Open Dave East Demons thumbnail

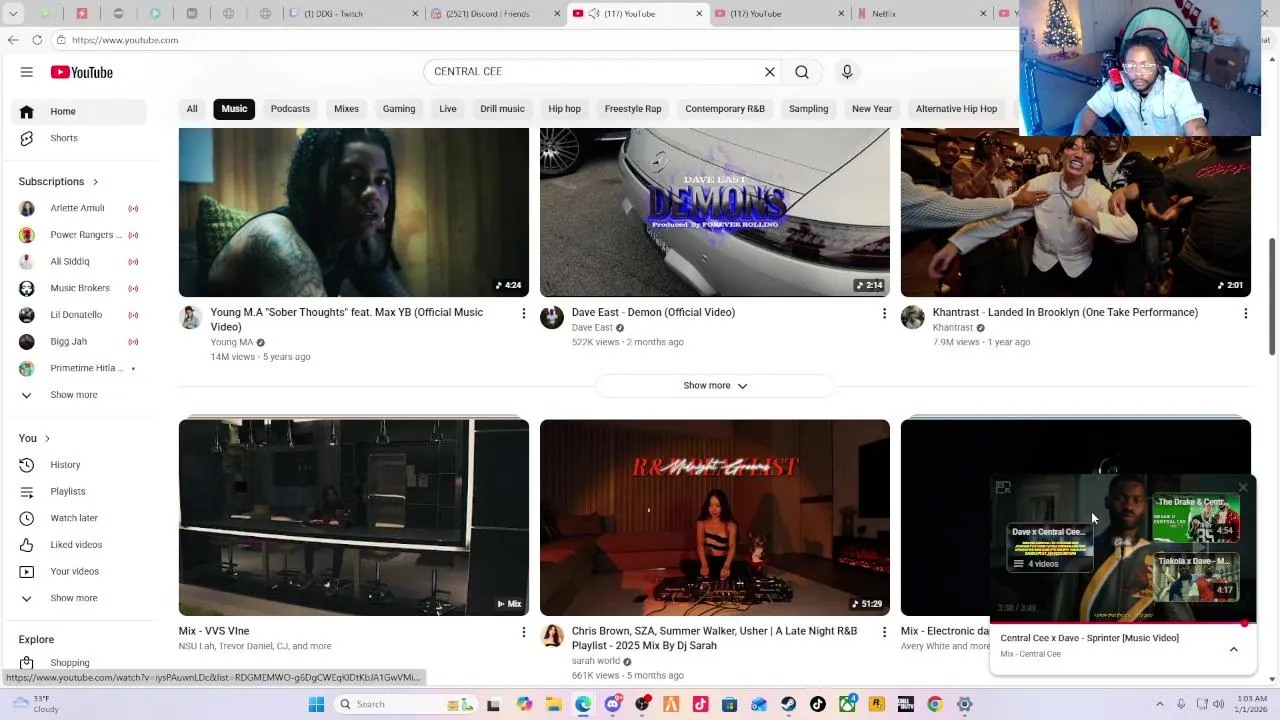point(715,212)
